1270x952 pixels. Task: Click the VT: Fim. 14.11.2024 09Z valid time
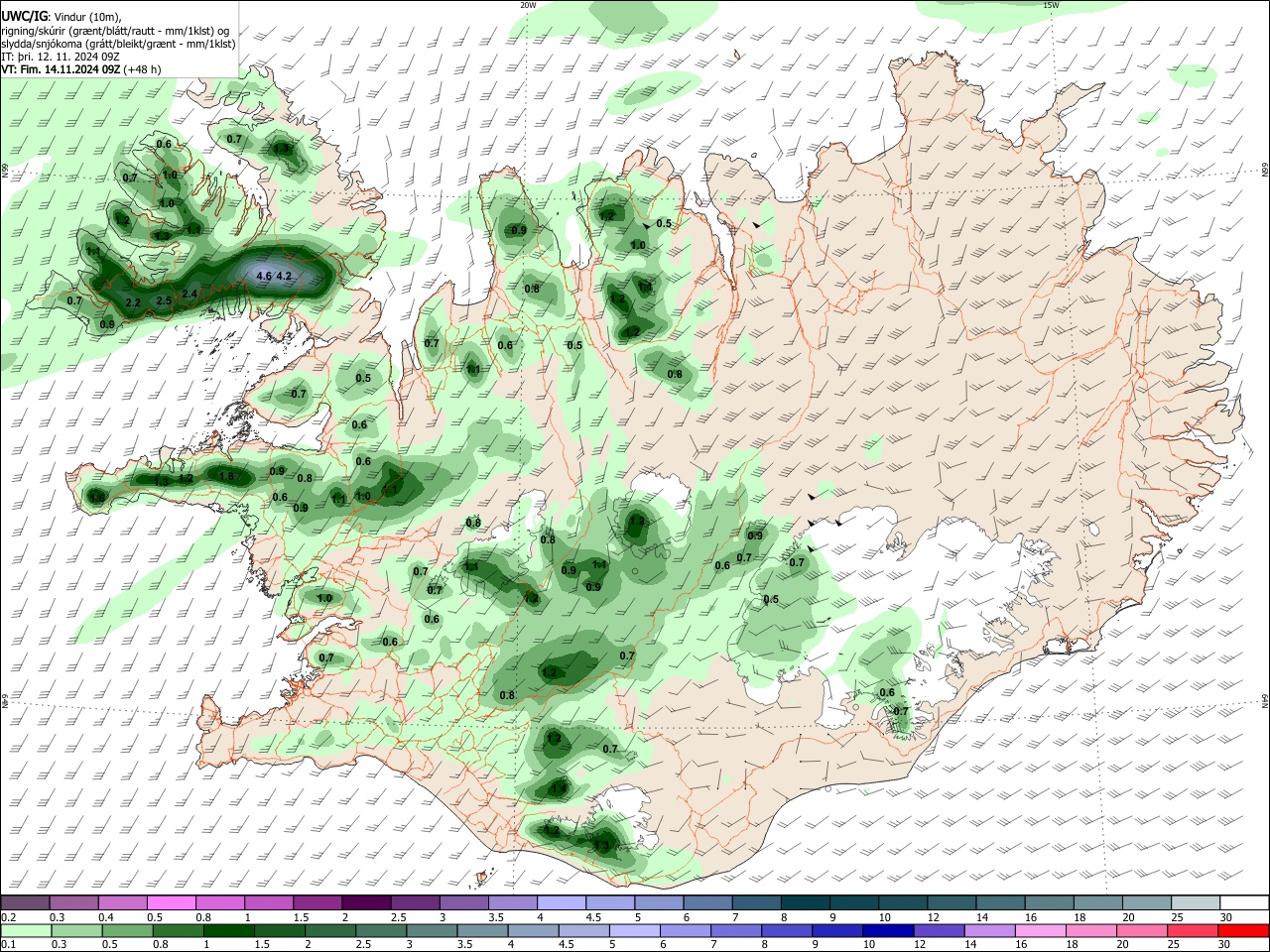coord(61,70)
